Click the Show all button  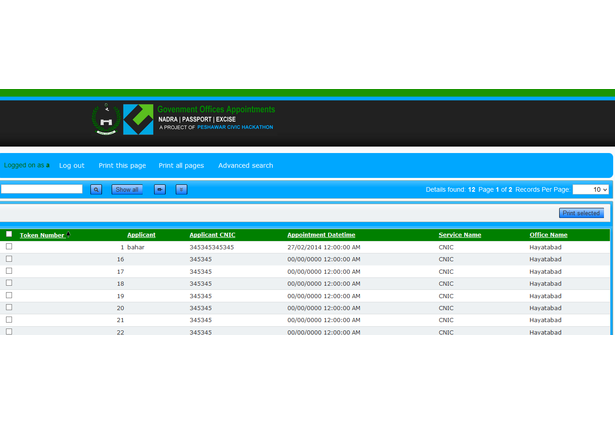pyautogui.click(x=127, y=189)
